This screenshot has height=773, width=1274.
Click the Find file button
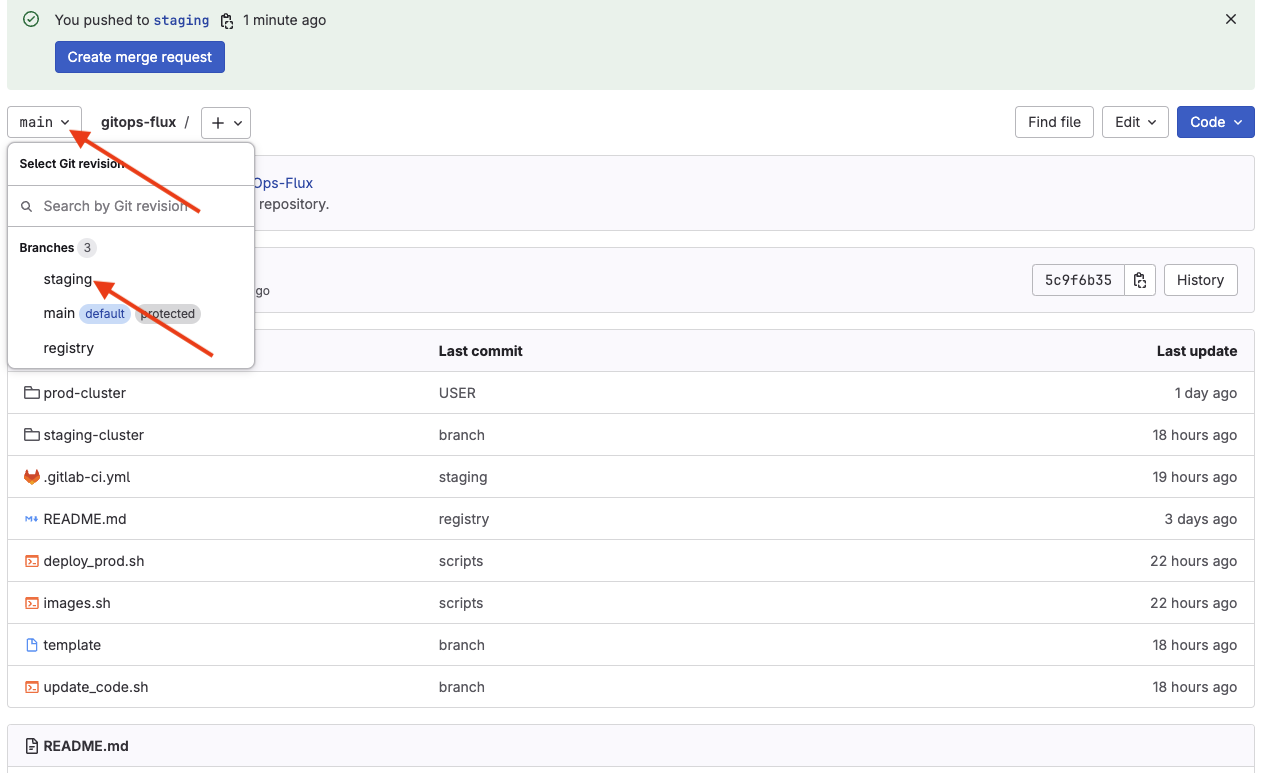[x=1054, y=122]
